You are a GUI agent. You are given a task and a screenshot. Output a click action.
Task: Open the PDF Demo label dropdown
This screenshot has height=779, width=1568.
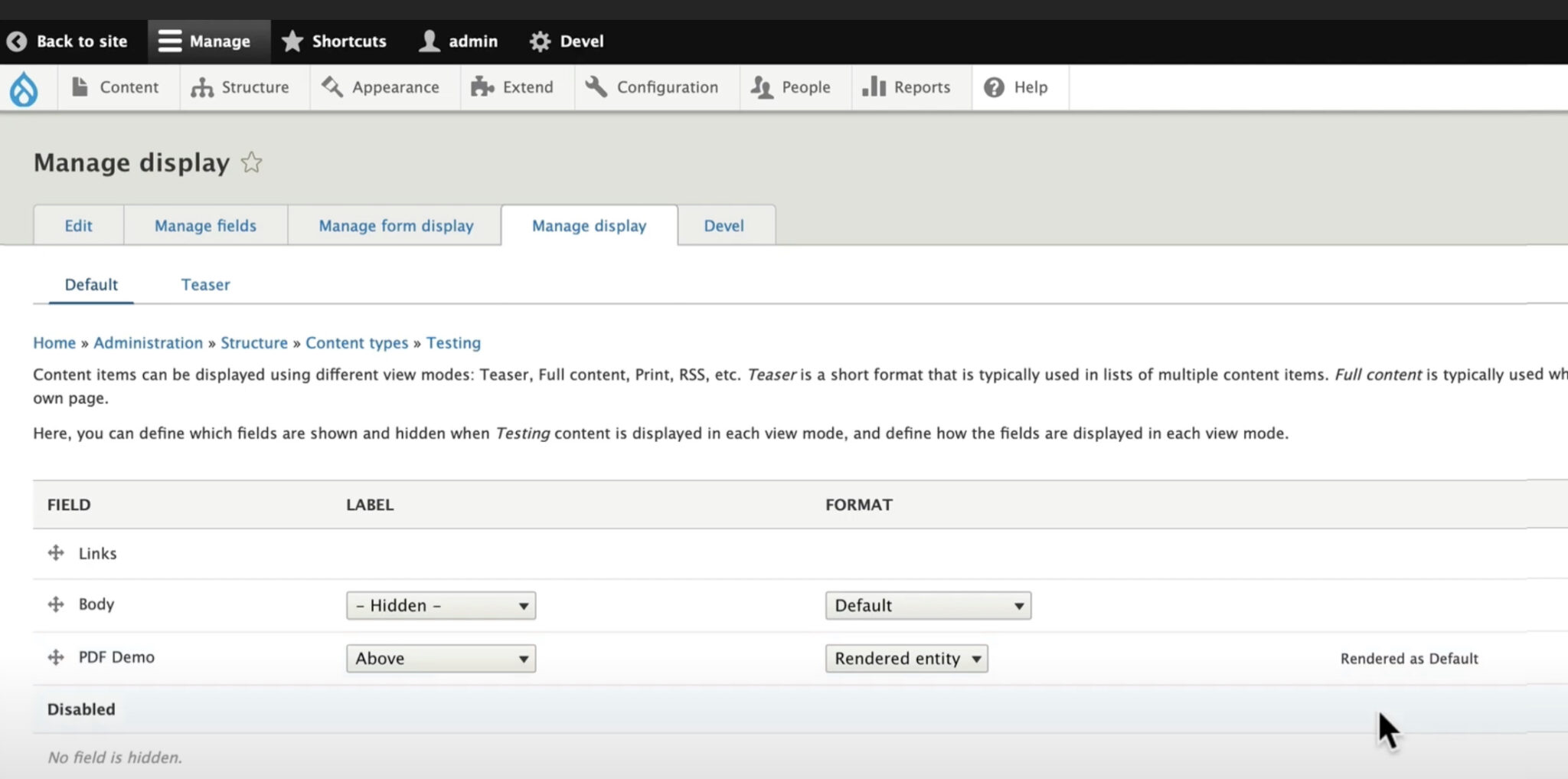[x=441, y=659]
